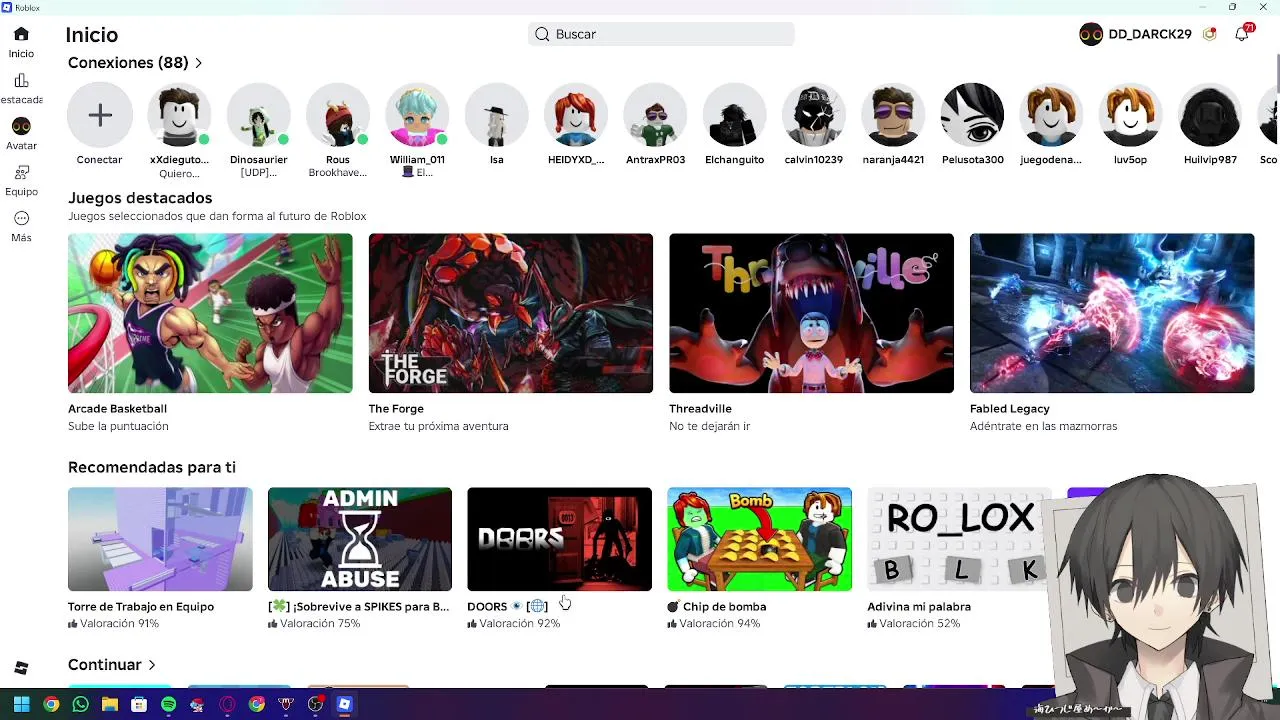1280x720 pixels.
Task: Open calvin10239 friend avatar
Action: 813,115
